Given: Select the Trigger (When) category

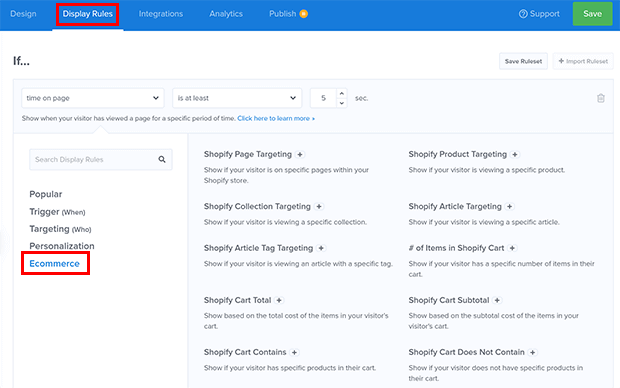Looking at the screenshot, I should click(x=57, y=212).
